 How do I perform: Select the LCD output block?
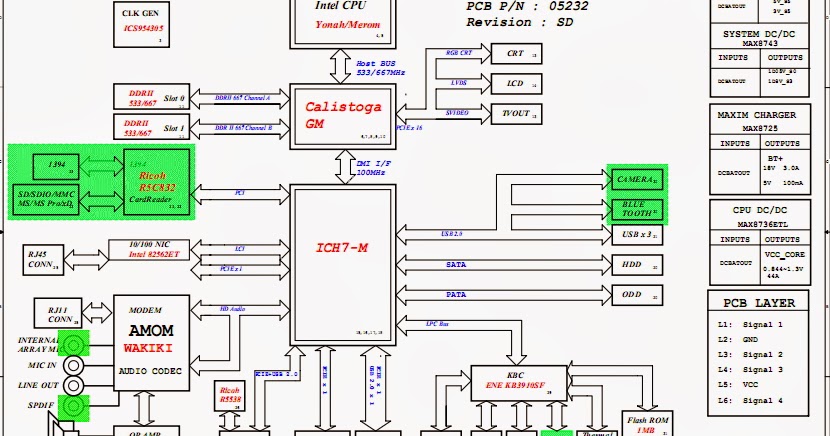pos(516,84)
